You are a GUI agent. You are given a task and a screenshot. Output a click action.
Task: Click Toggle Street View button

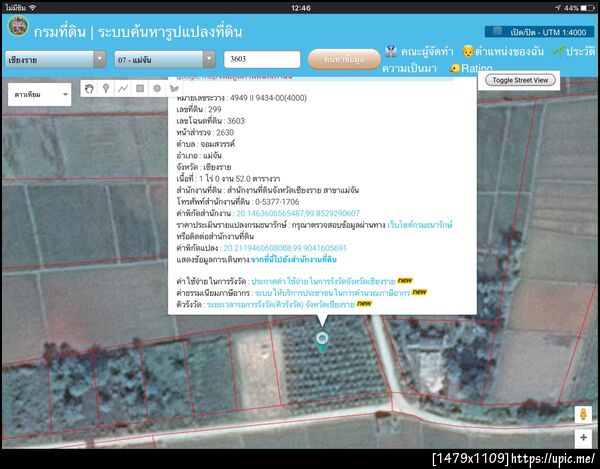click(520, 80)
